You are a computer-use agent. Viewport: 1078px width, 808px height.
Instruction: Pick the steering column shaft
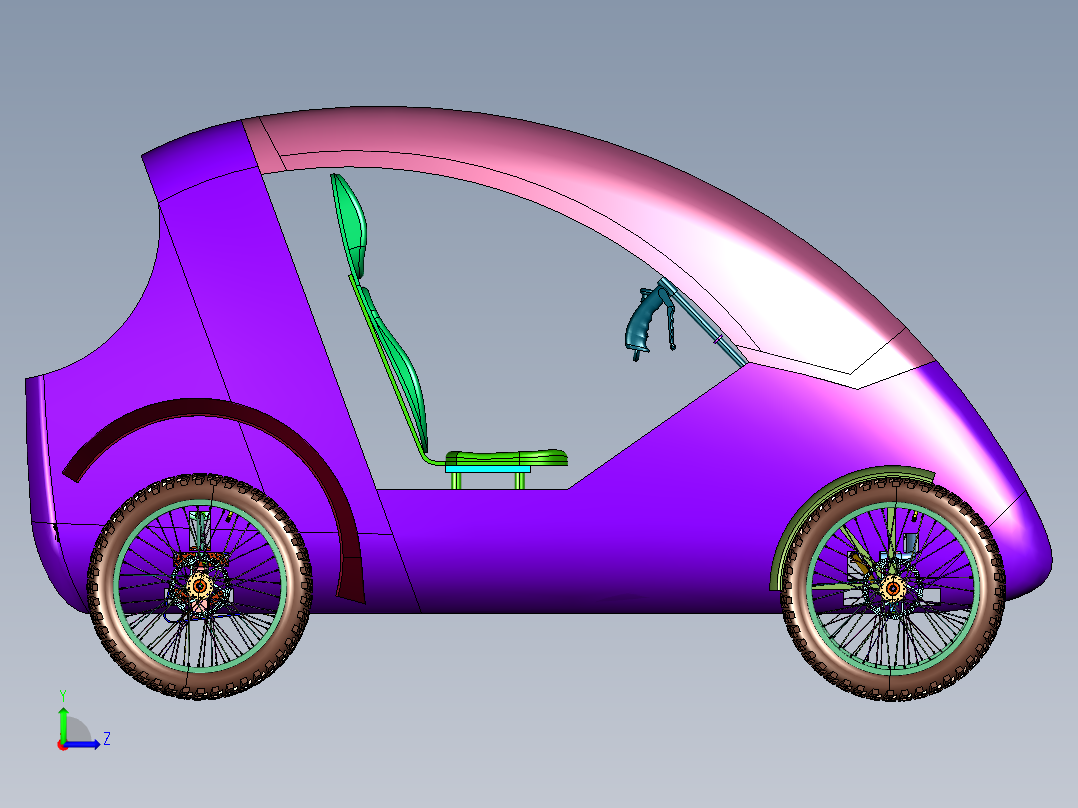pyautogui.click(x=705, y=323)
